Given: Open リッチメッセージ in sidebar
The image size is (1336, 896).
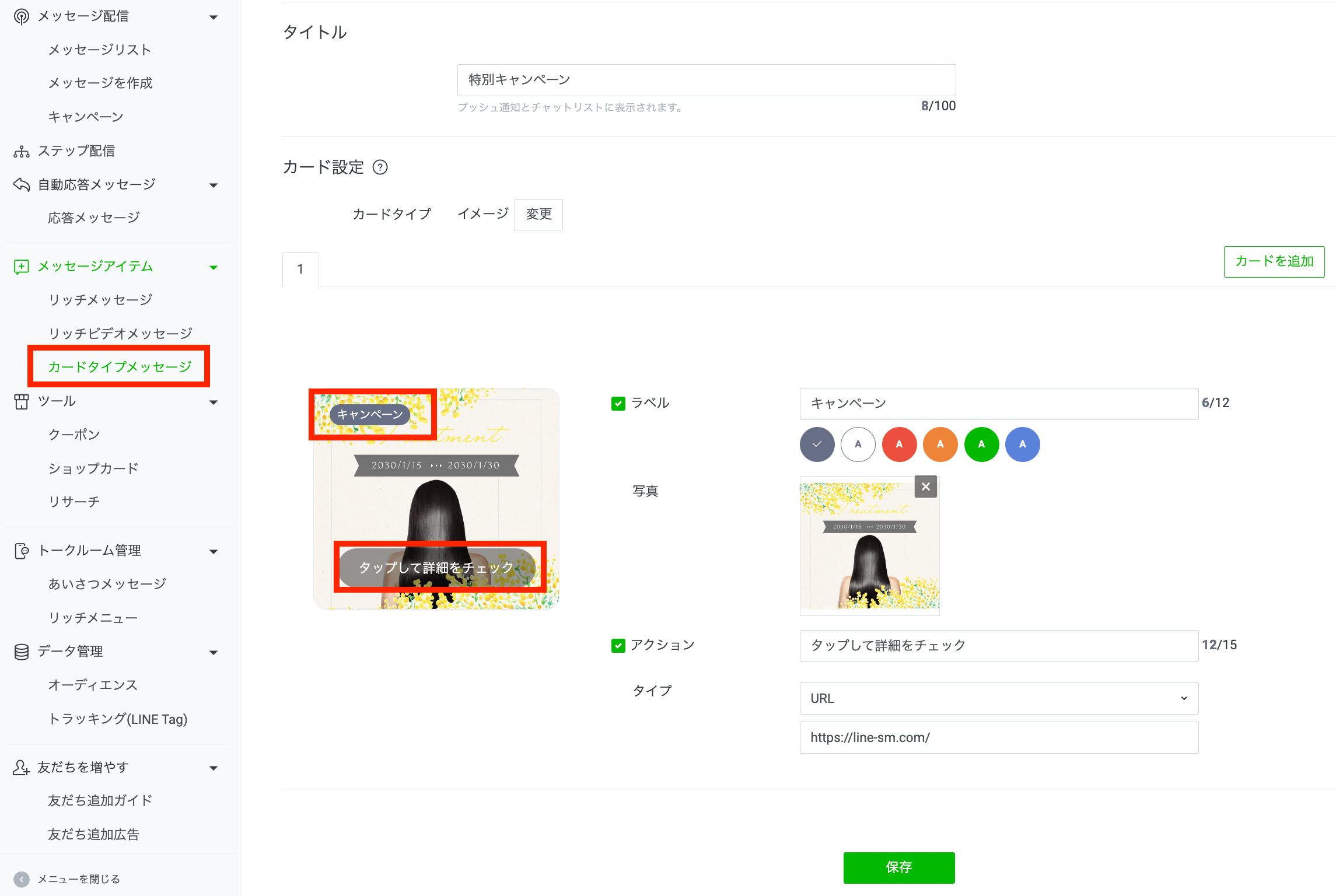Looking at the screenshot, I should pyautogui.click(x=100, y=300).
